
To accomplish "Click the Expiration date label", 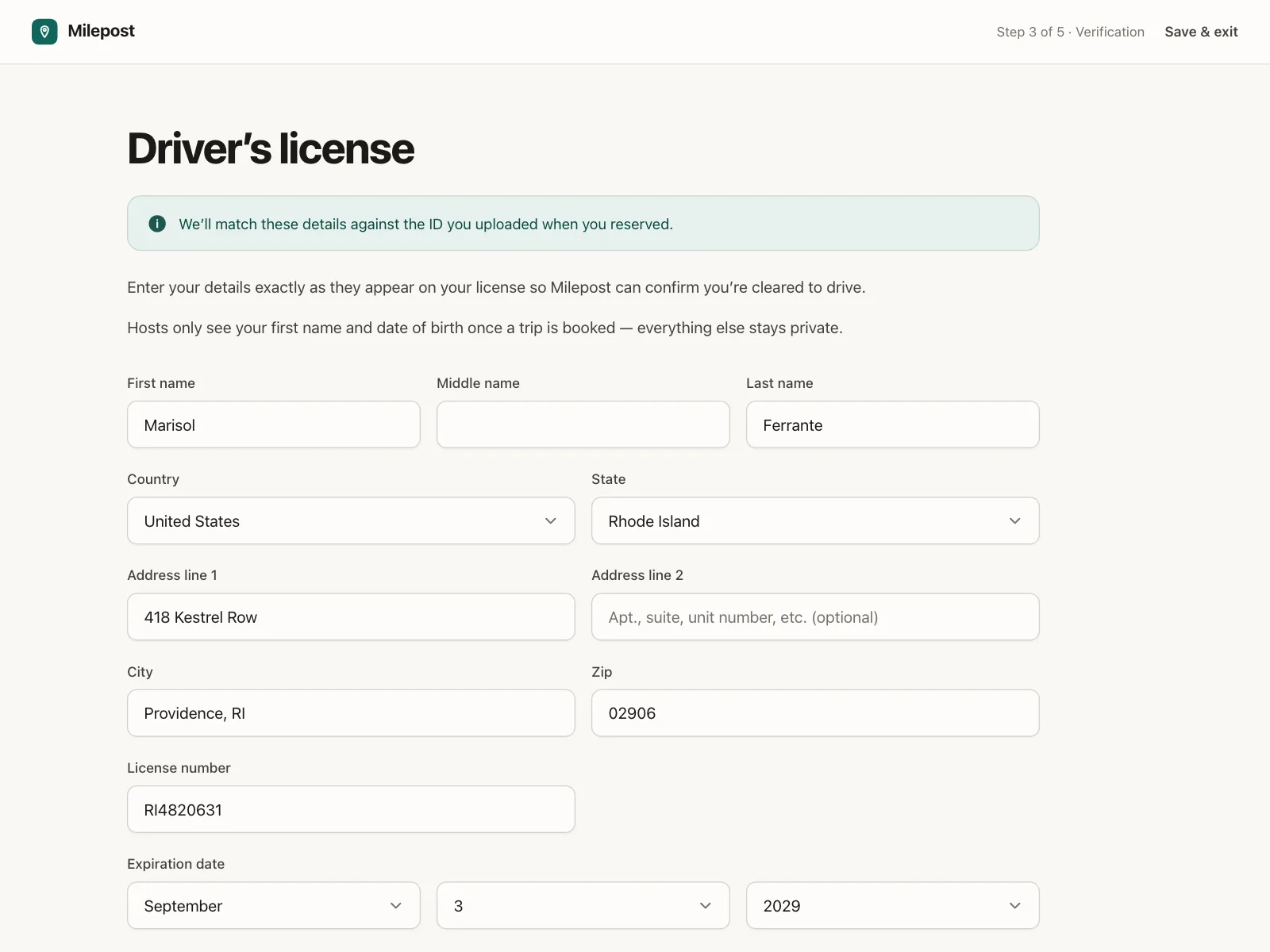I will pyautogui.click(x=175, y=864).
